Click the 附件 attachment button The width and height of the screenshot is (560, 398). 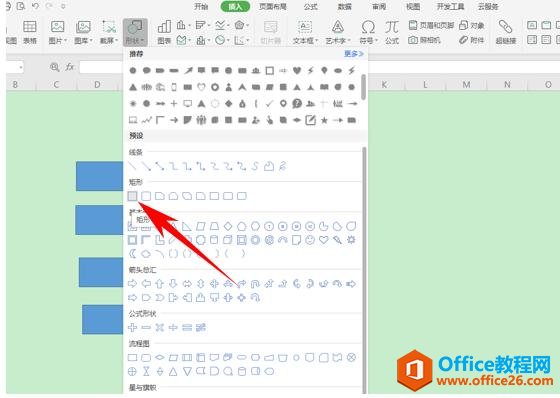[x=472, y=40]
